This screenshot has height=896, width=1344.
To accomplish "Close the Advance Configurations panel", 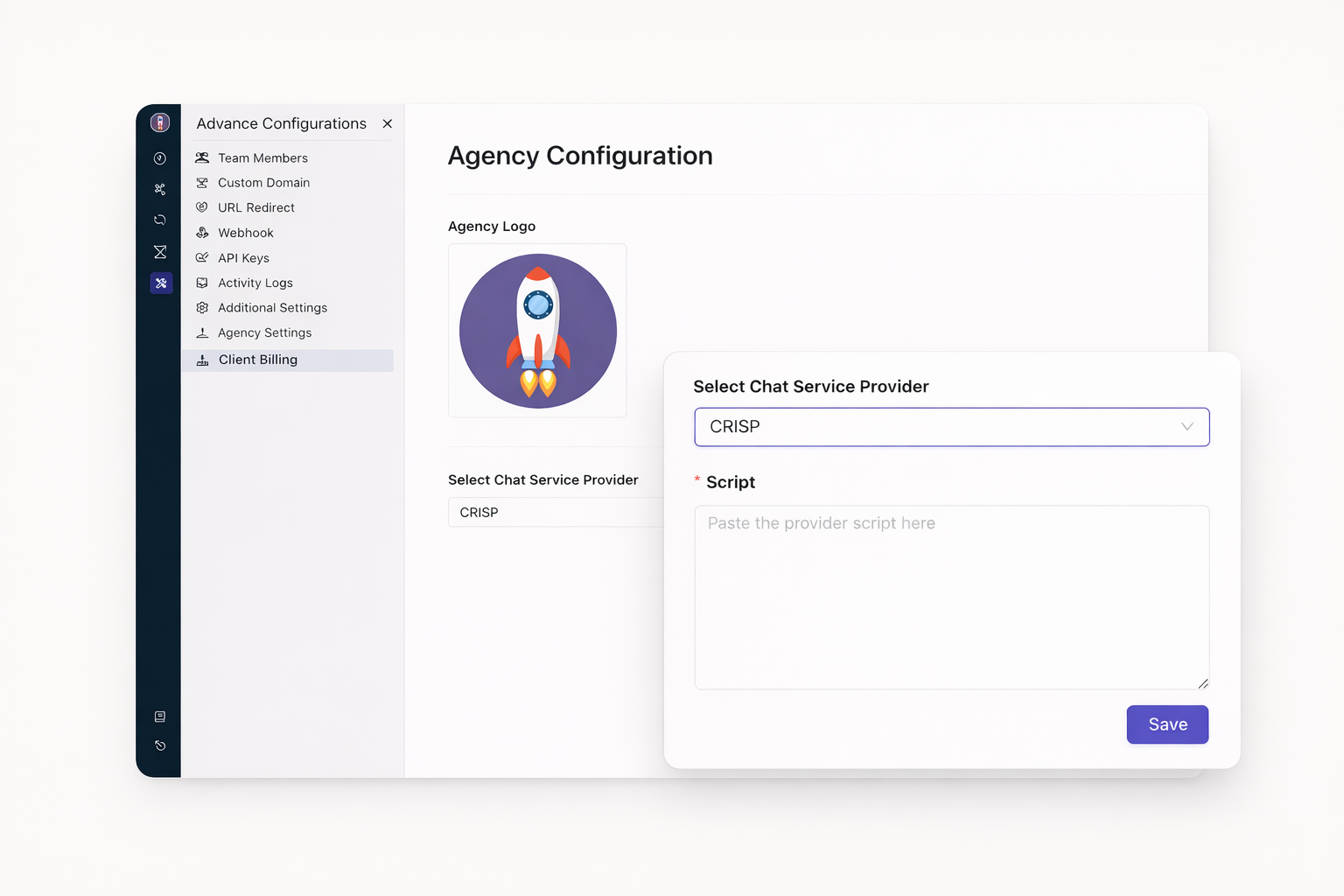I will [387, 124].
